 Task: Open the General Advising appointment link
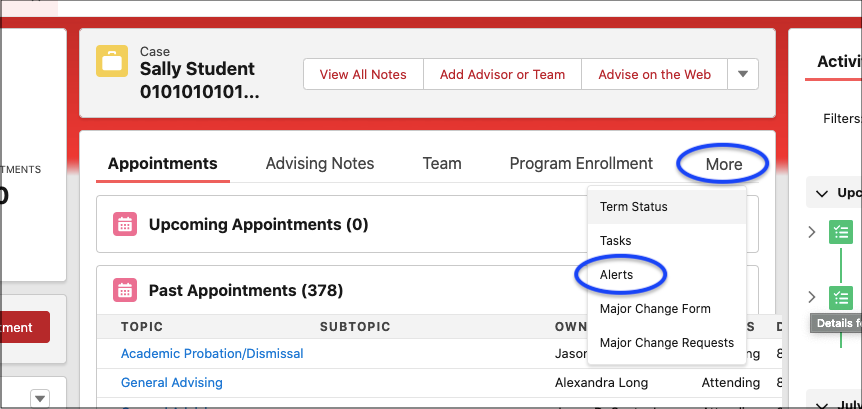click(172, 382)
